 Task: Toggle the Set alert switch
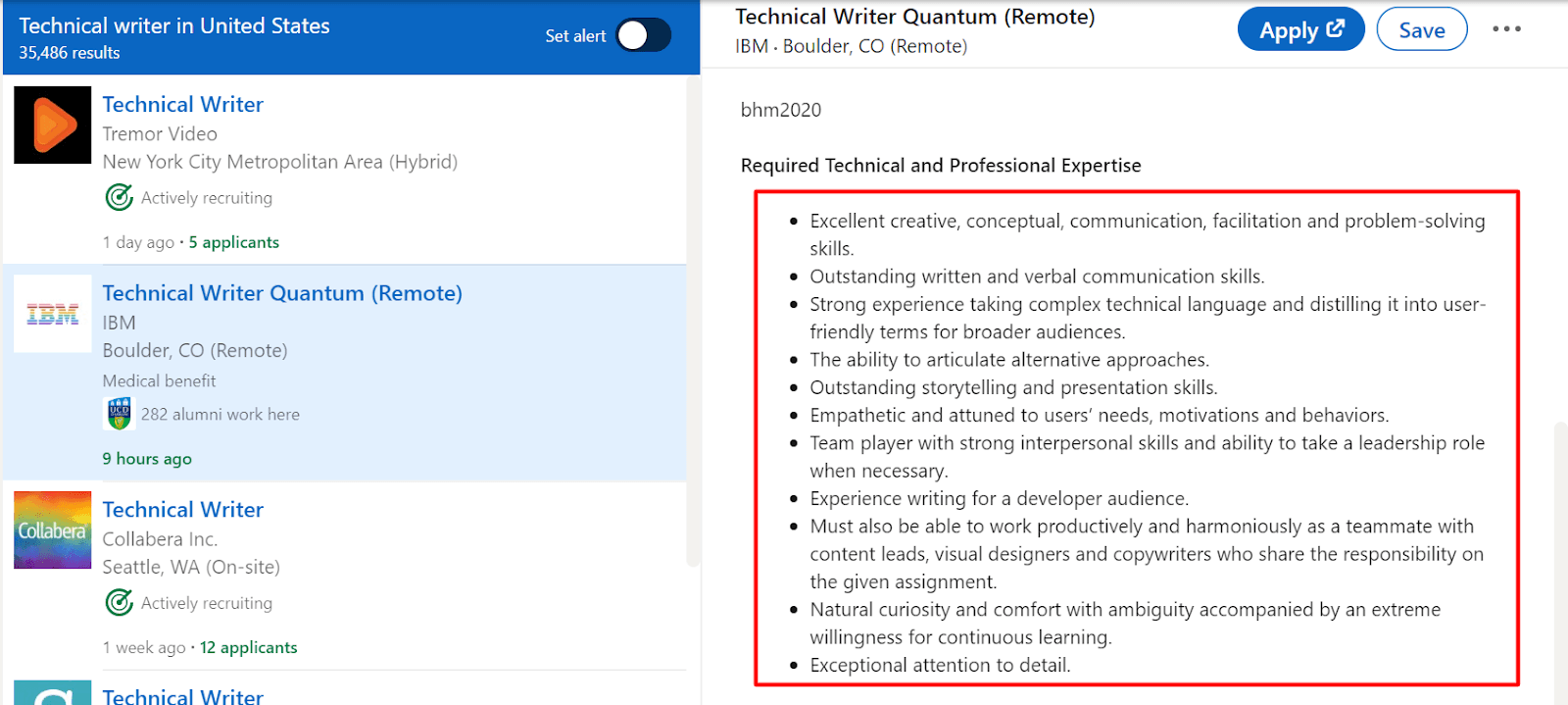tap(643, 36)
